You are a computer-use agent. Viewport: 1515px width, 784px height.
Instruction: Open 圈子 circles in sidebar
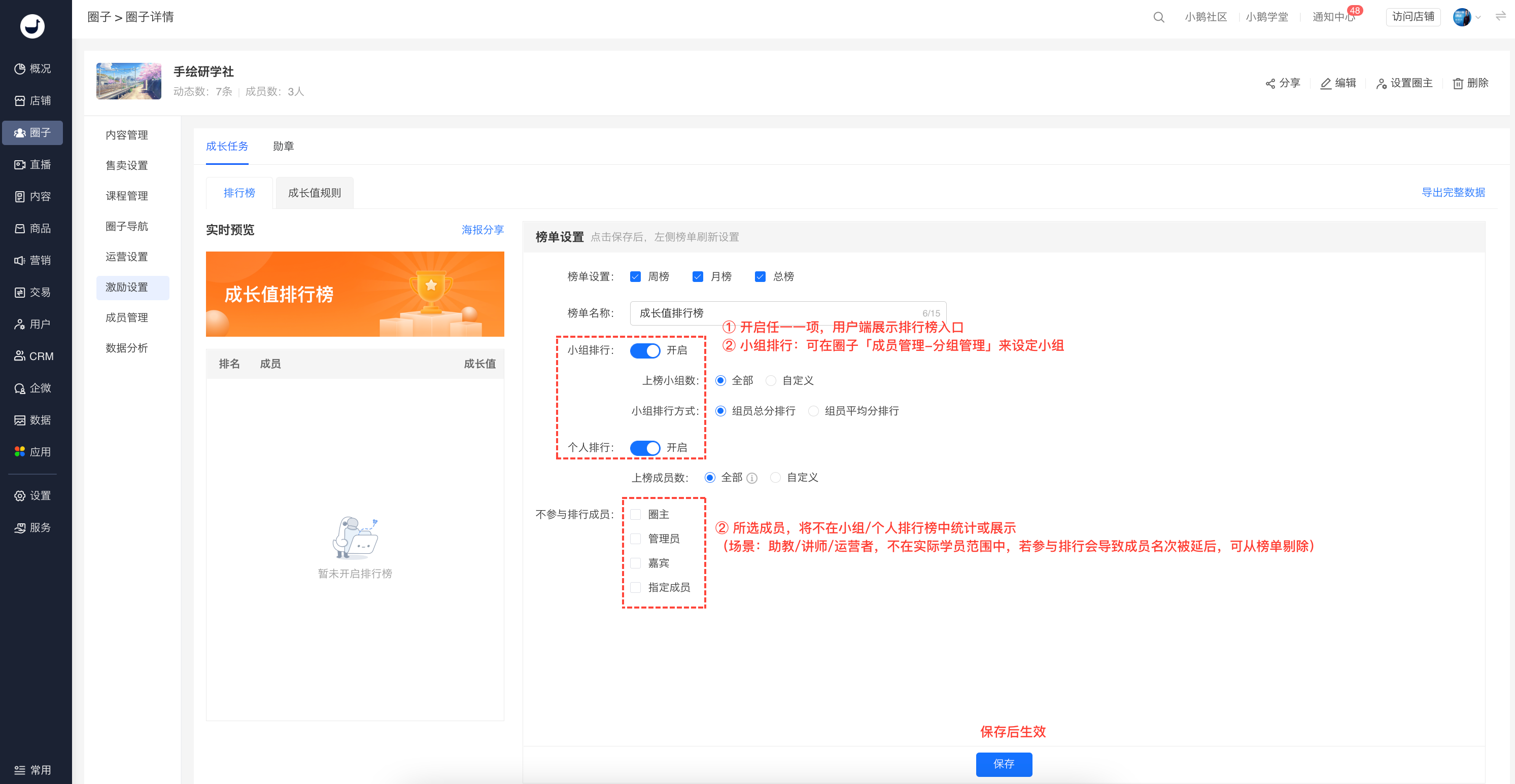point(32,133)
